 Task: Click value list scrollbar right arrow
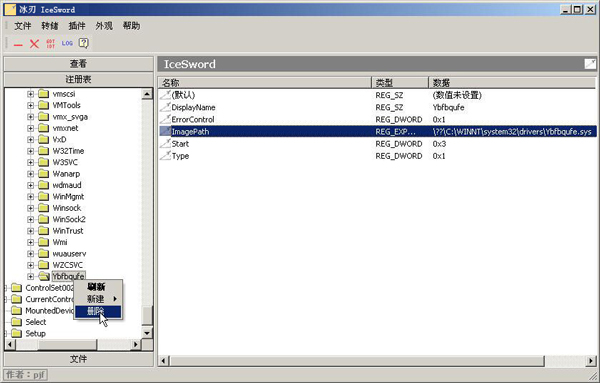(x=591, y=360)
